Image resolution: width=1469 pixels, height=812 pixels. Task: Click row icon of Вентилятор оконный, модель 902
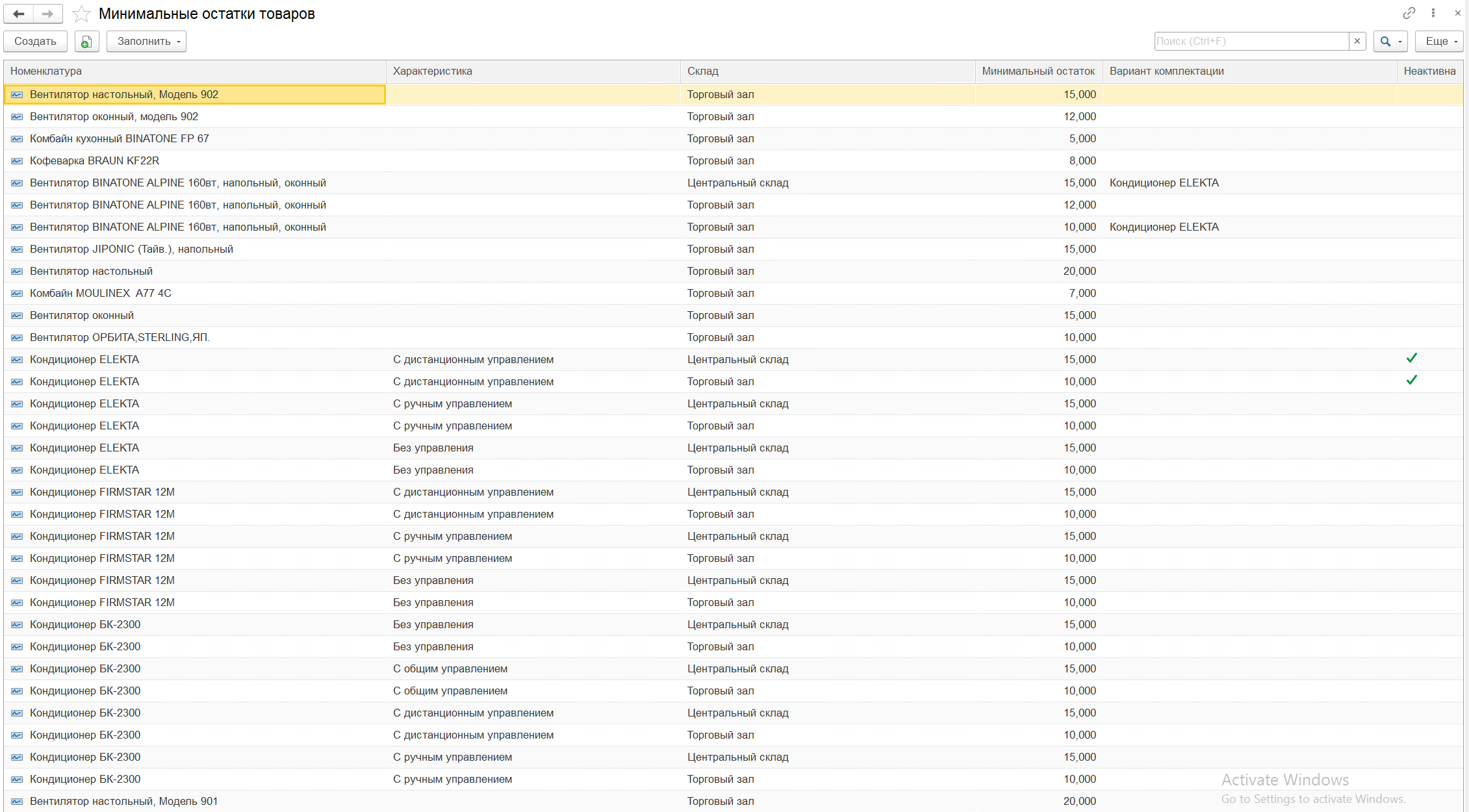(17, 117)
